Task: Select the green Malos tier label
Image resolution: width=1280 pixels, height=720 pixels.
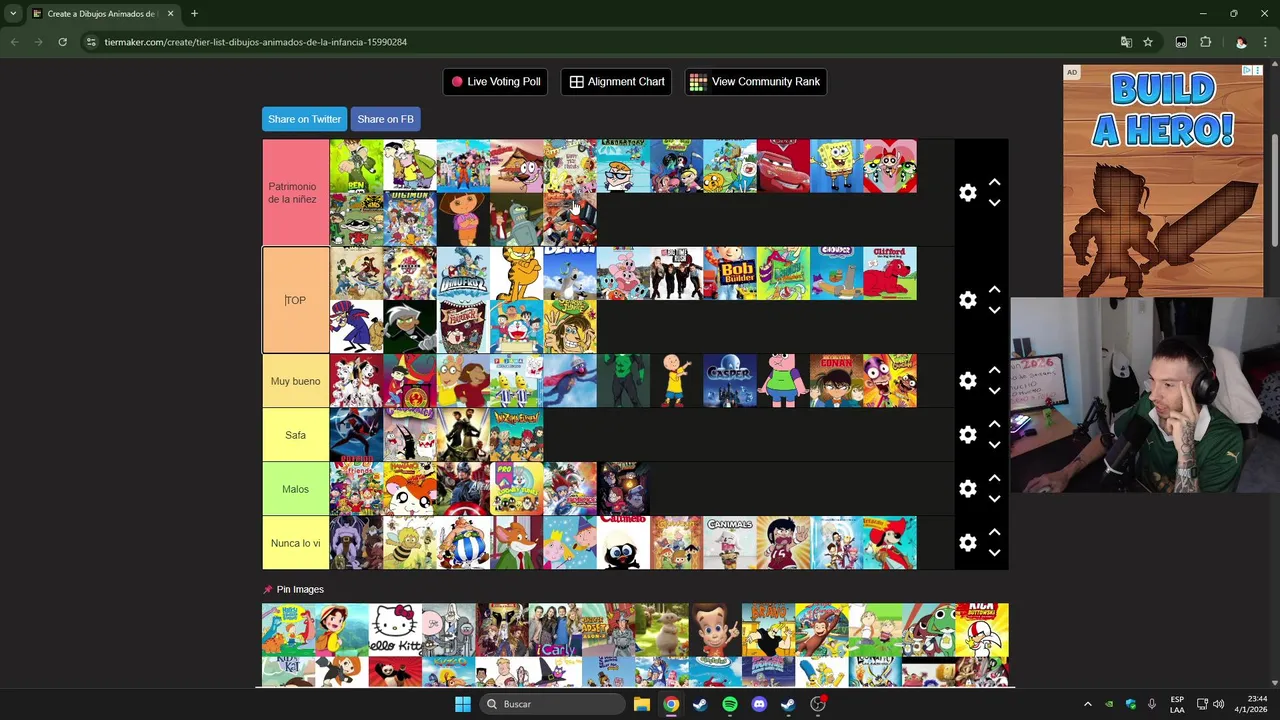Action: tap(295, 489)
